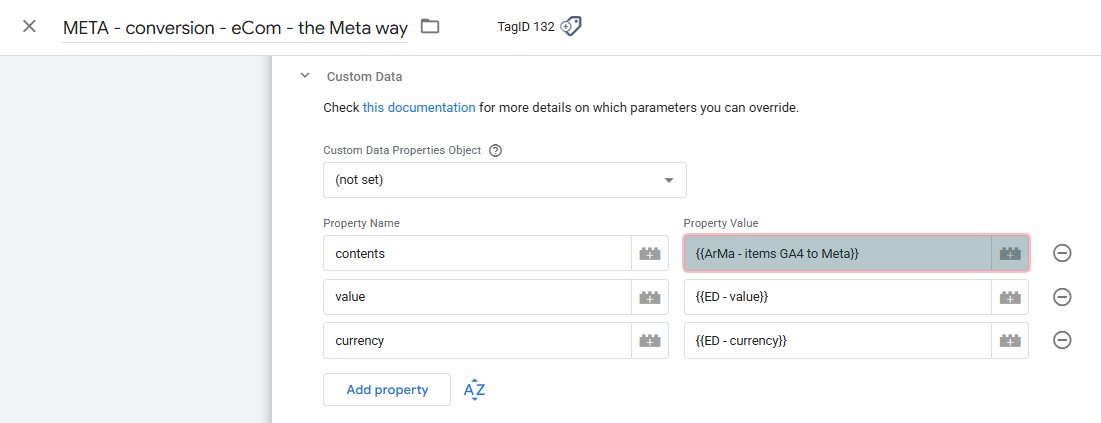1101x423 pixels.
Task: Click the 'TagID 132' label
Action: [526, 27]
